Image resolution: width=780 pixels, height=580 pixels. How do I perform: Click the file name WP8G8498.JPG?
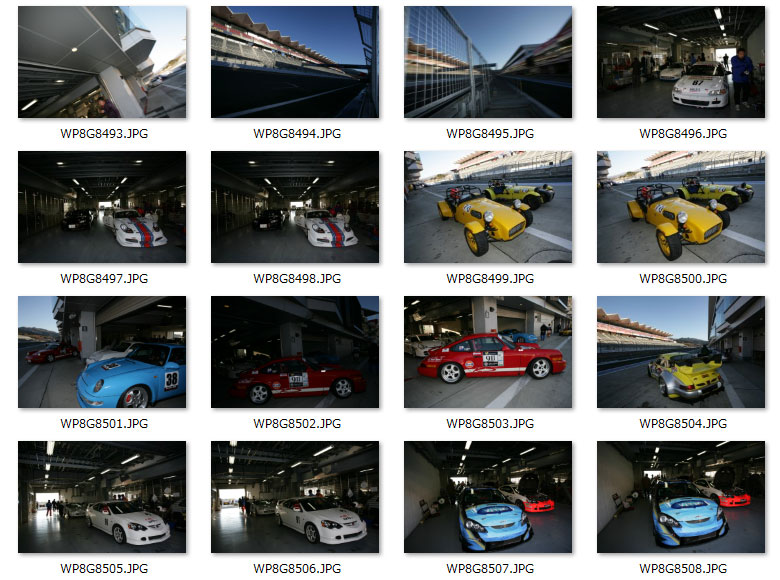click(297, 279)
